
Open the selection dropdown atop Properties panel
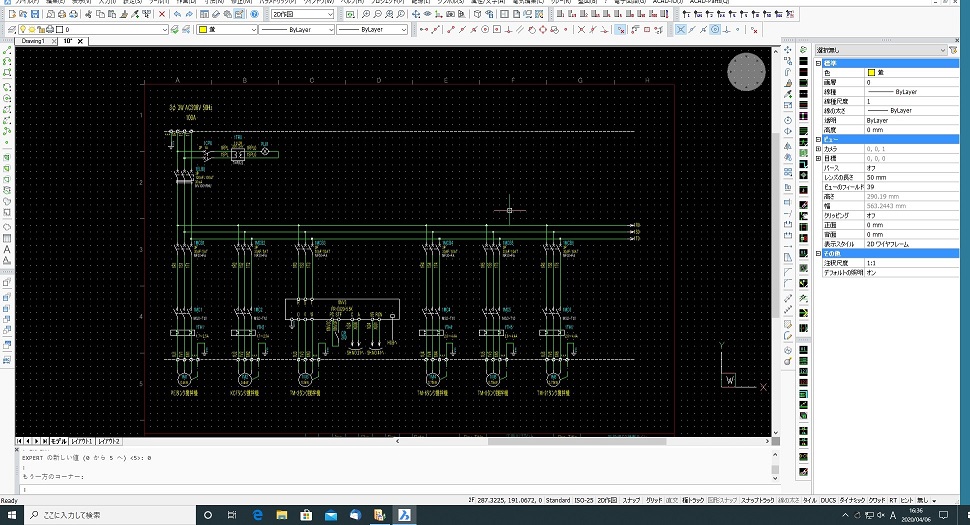pos(881,50)
